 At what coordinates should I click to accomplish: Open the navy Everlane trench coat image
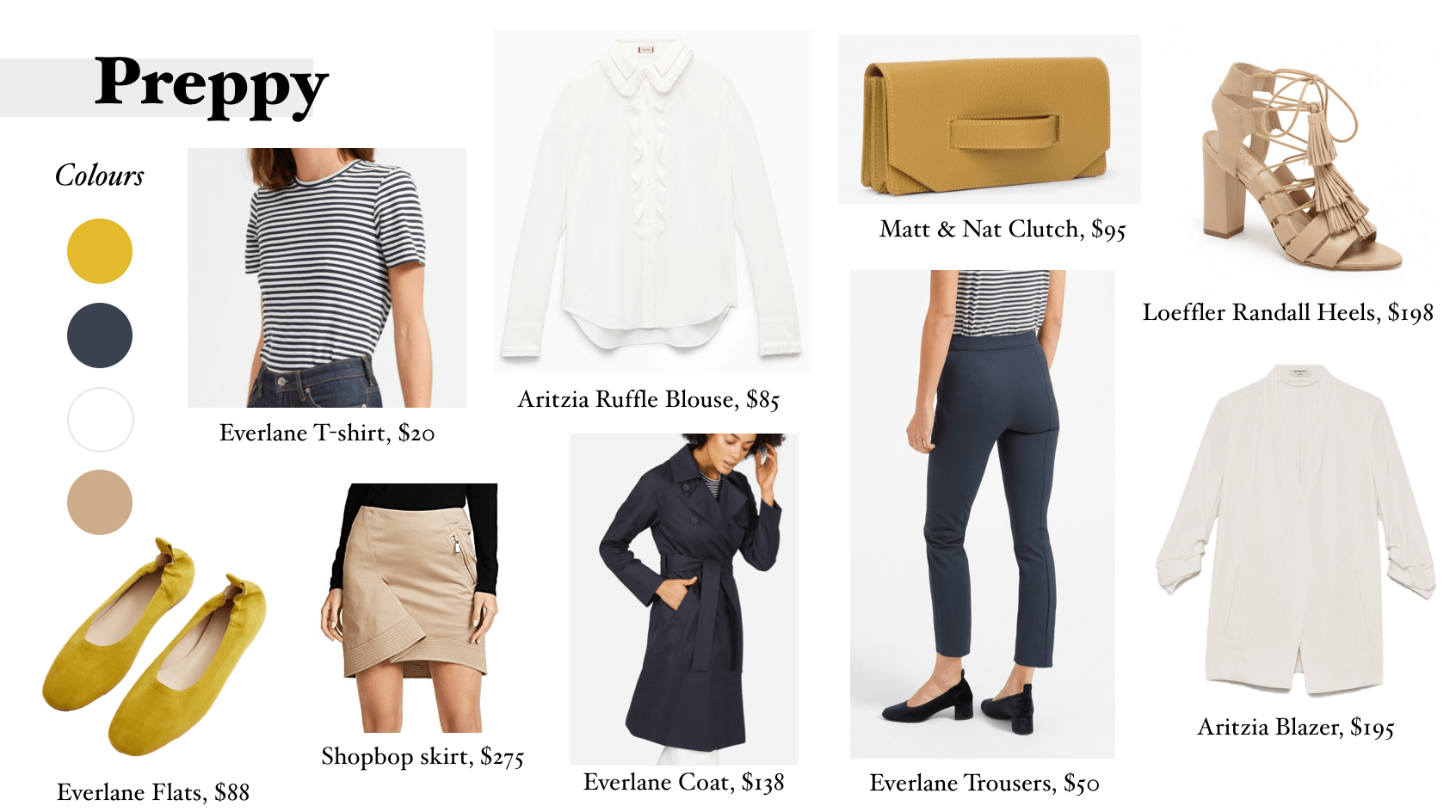click(684, 600)
